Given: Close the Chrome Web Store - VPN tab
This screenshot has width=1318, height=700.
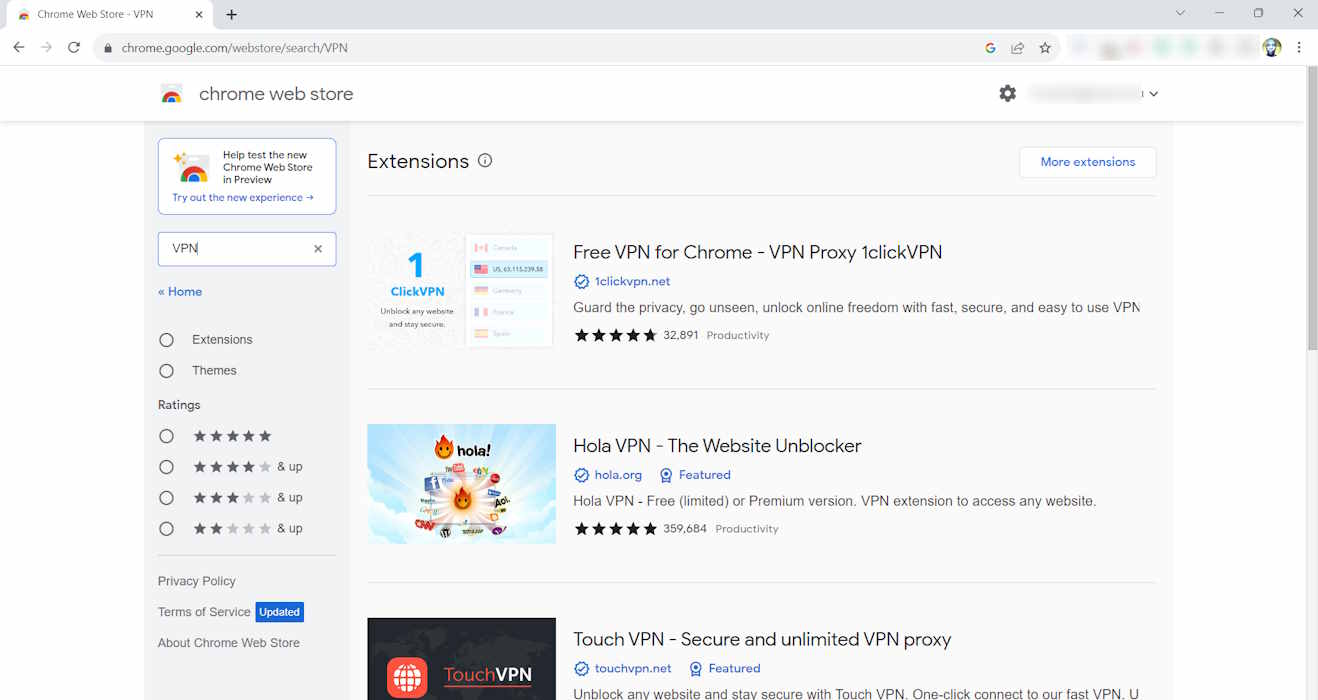Looking at the screenshot, I should tap(200, 15).
